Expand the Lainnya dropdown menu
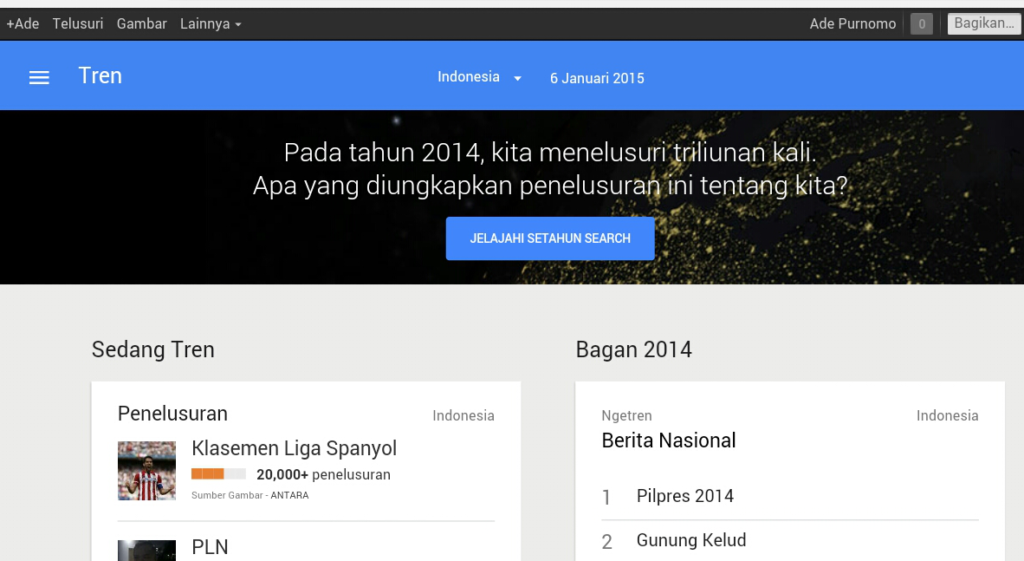The height and width of the screenshot is (561, 1024). pos(210,24)
